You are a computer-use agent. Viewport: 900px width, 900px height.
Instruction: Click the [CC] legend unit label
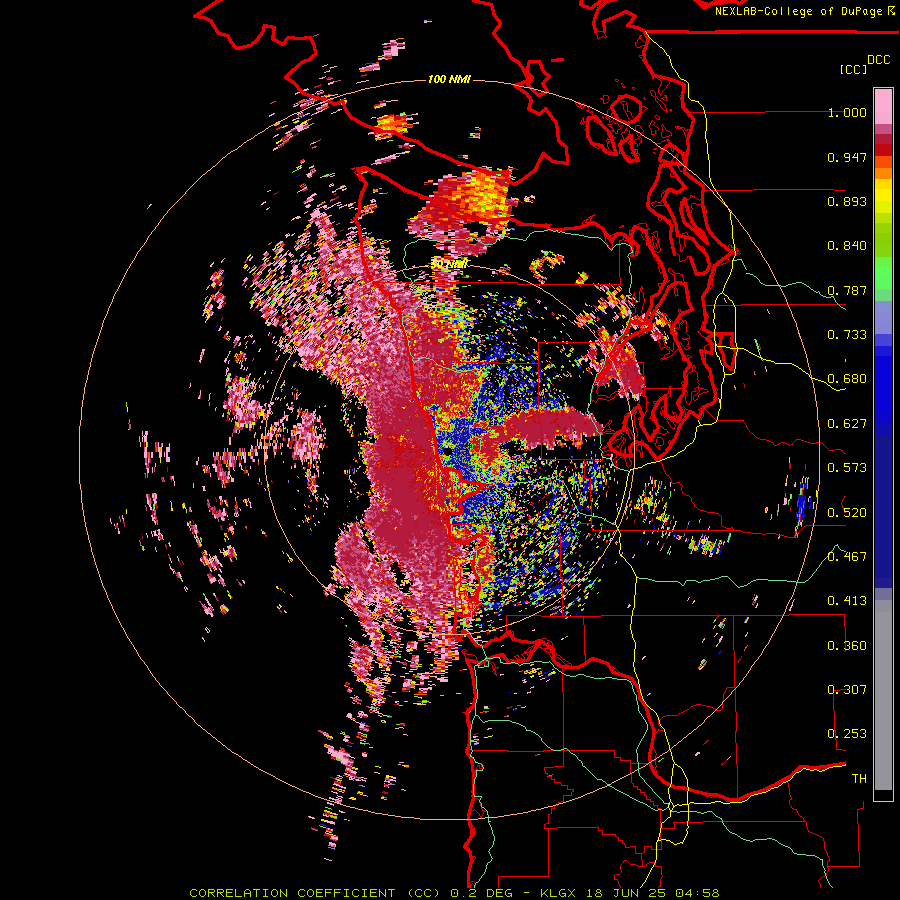pos(852,69)
